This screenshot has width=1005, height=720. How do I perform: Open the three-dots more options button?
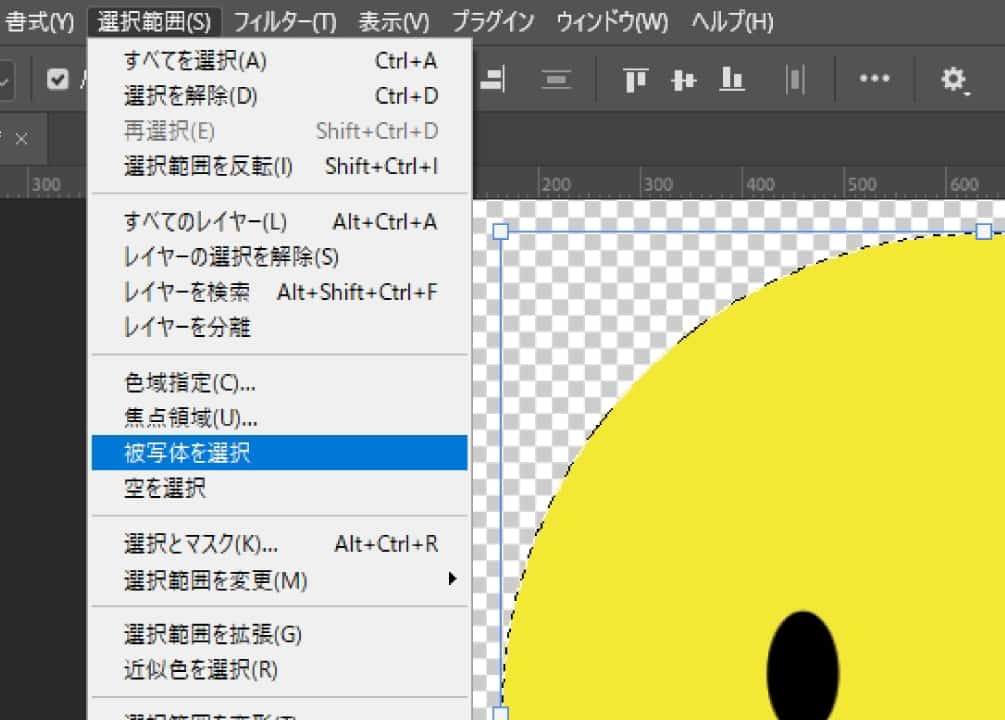click(x=874, y=78)
